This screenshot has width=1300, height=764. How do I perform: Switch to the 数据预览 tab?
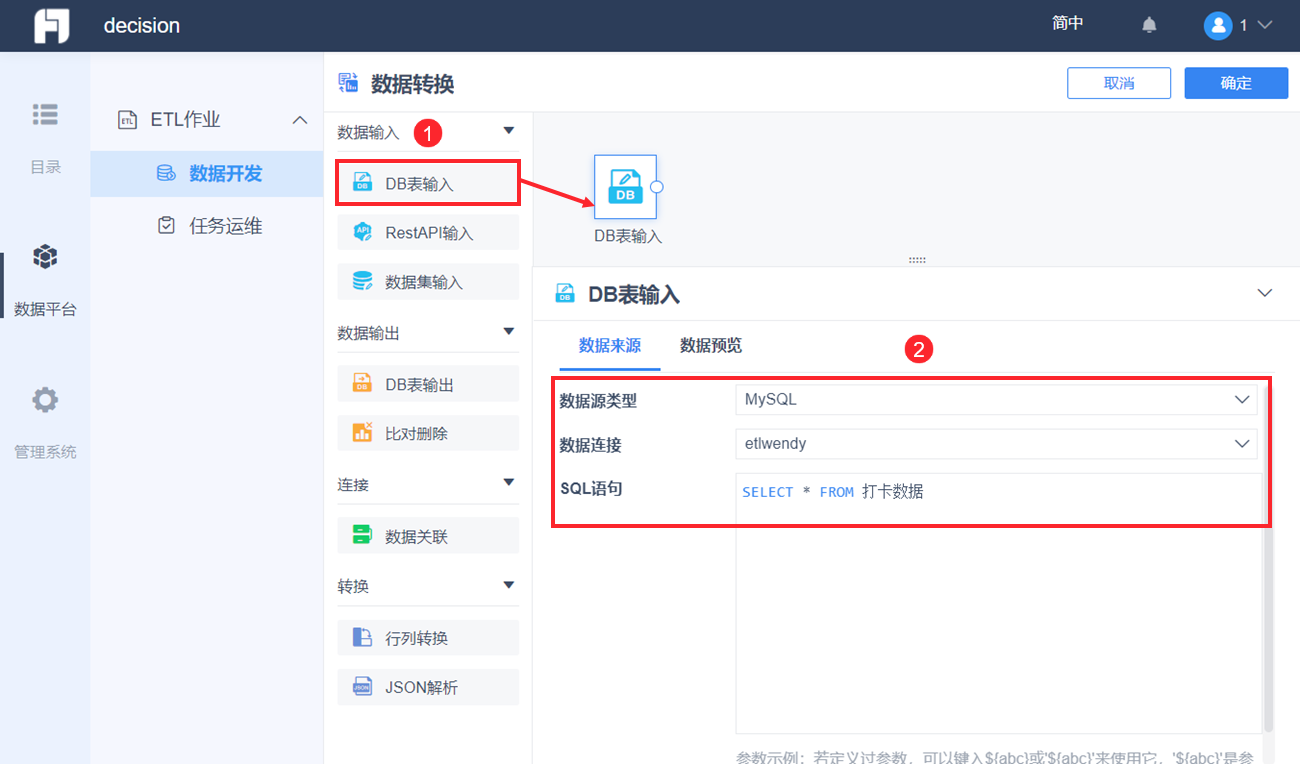pyautogui.click(x=711, y=346)
